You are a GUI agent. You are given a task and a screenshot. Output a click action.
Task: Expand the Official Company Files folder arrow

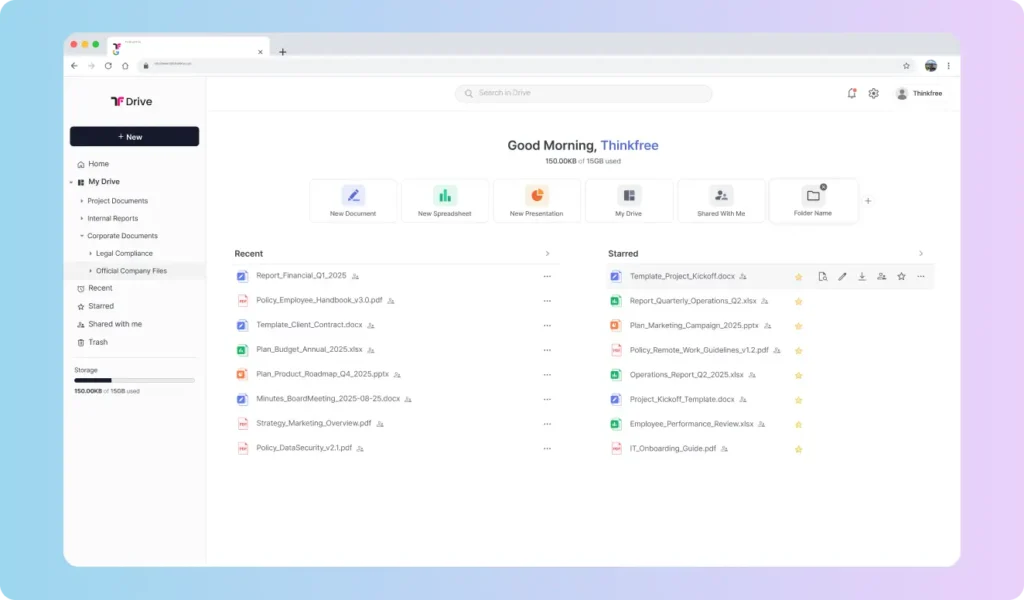[x=90, y=271]
